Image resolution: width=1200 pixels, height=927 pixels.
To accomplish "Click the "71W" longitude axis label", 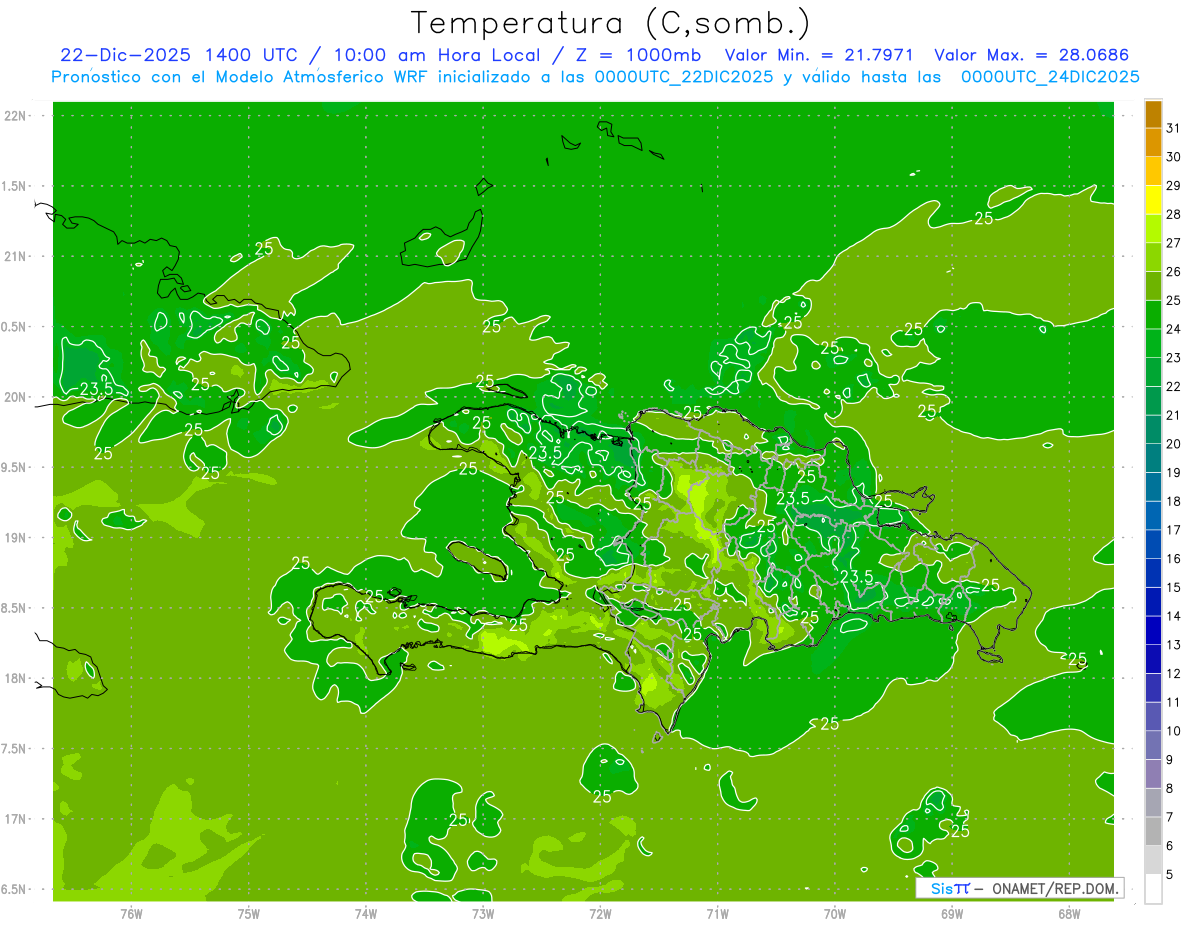I will click(717, 914).
